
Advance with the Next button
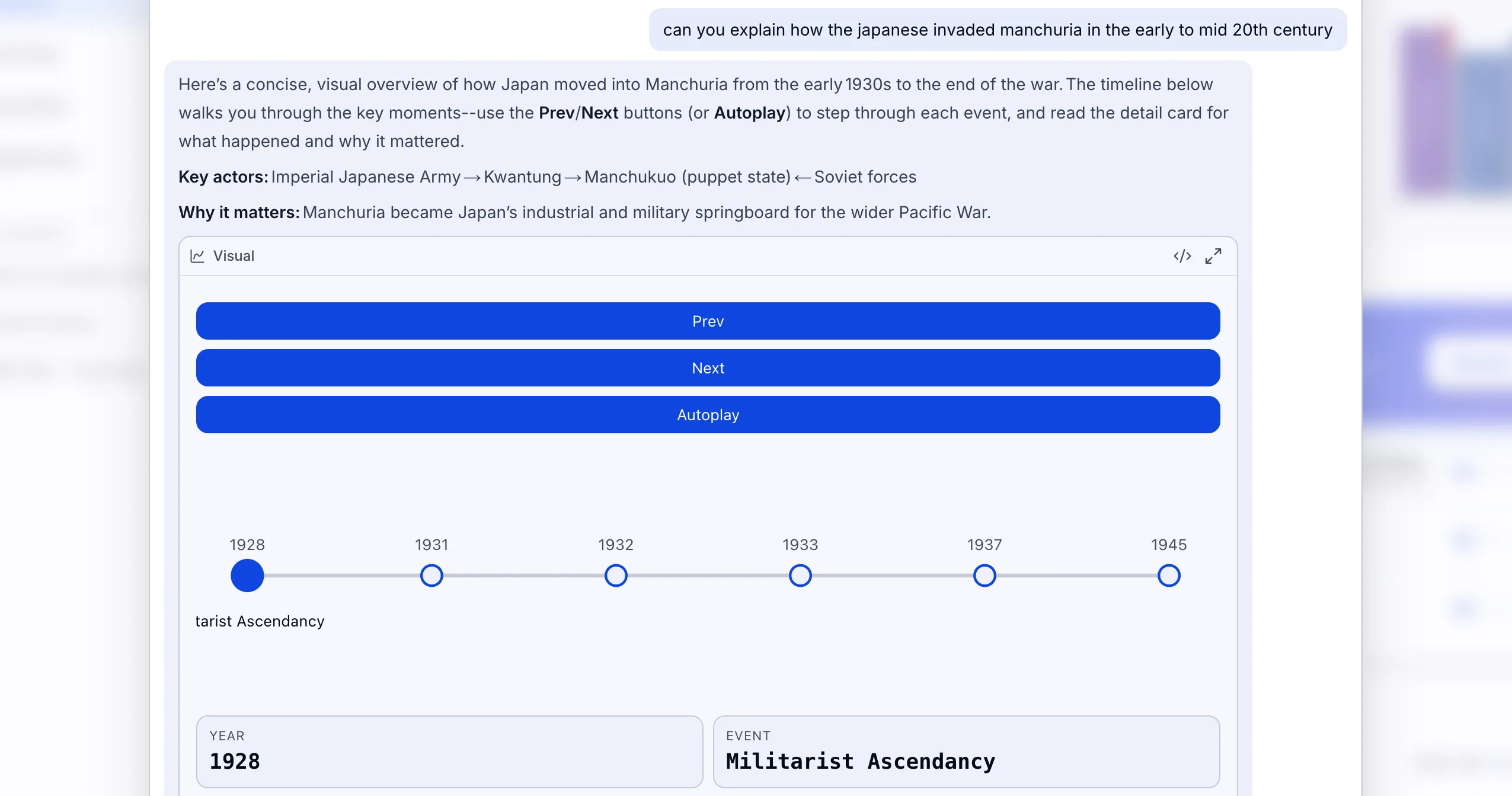(708, 368)
